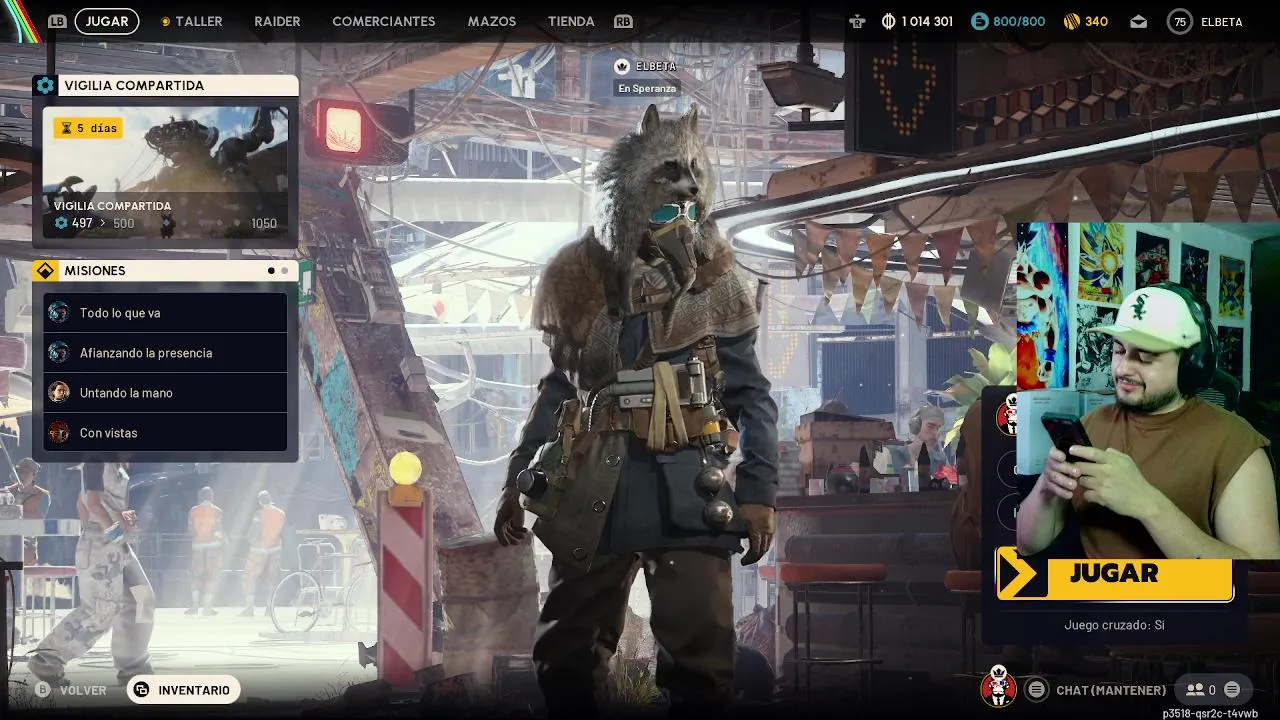The width and height of the screenshot is (1280, 720).
Task: Click the Vigilia Compartida gear header icon
Action: point(45,85)
